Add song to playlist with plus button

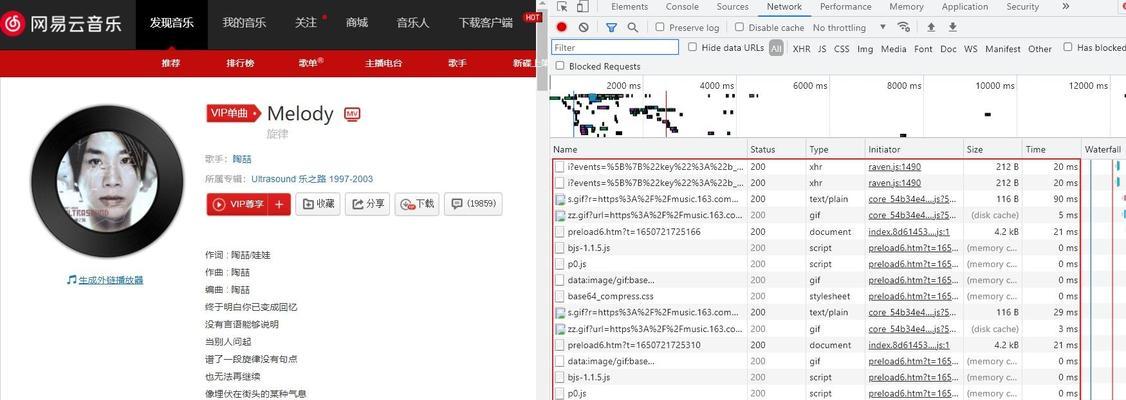[281, 204]
